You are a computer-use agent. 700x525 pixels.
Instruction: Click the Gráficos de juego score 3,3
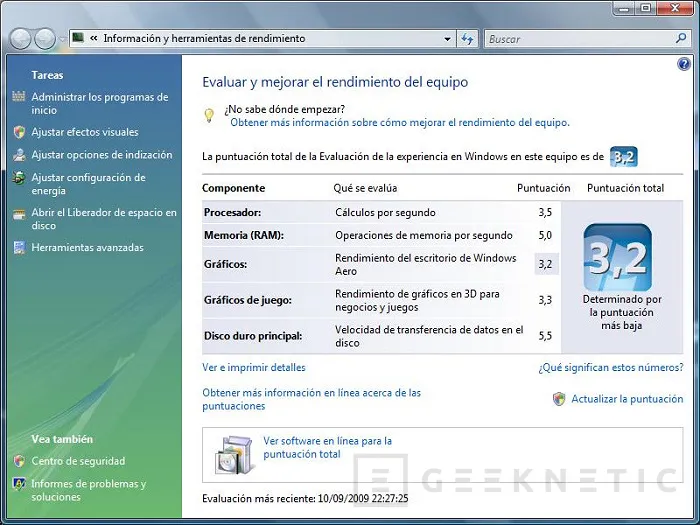[x=545, y=300]
